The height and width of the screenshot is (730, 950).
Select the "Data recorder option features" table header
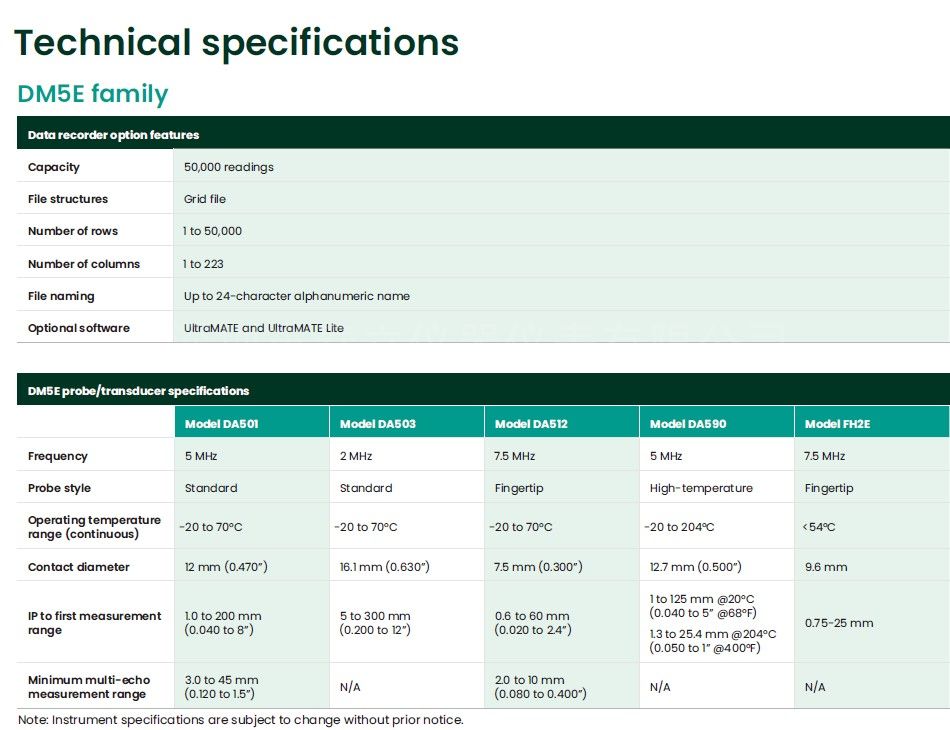113,135
